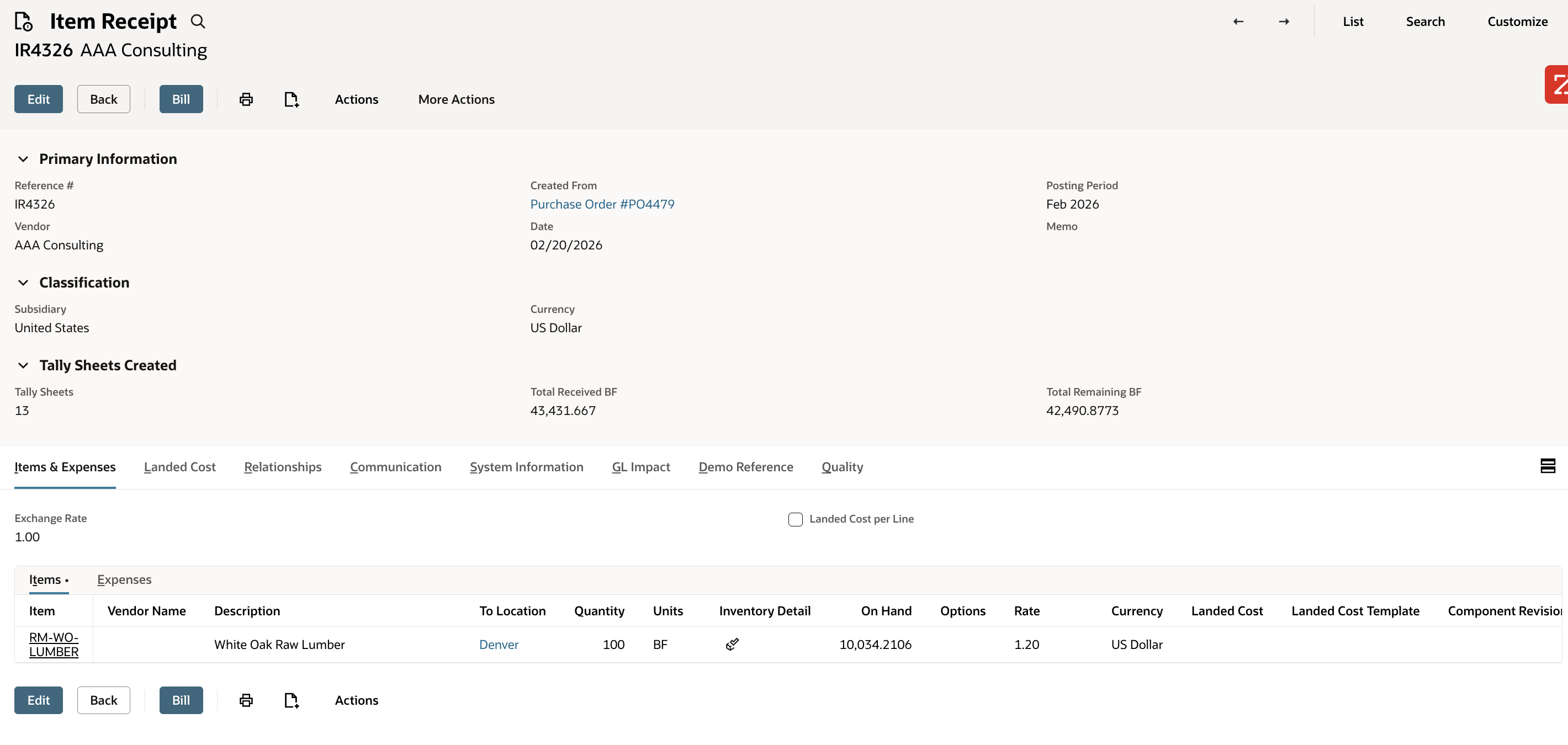Collapse the Classification section

coord(23,282)
